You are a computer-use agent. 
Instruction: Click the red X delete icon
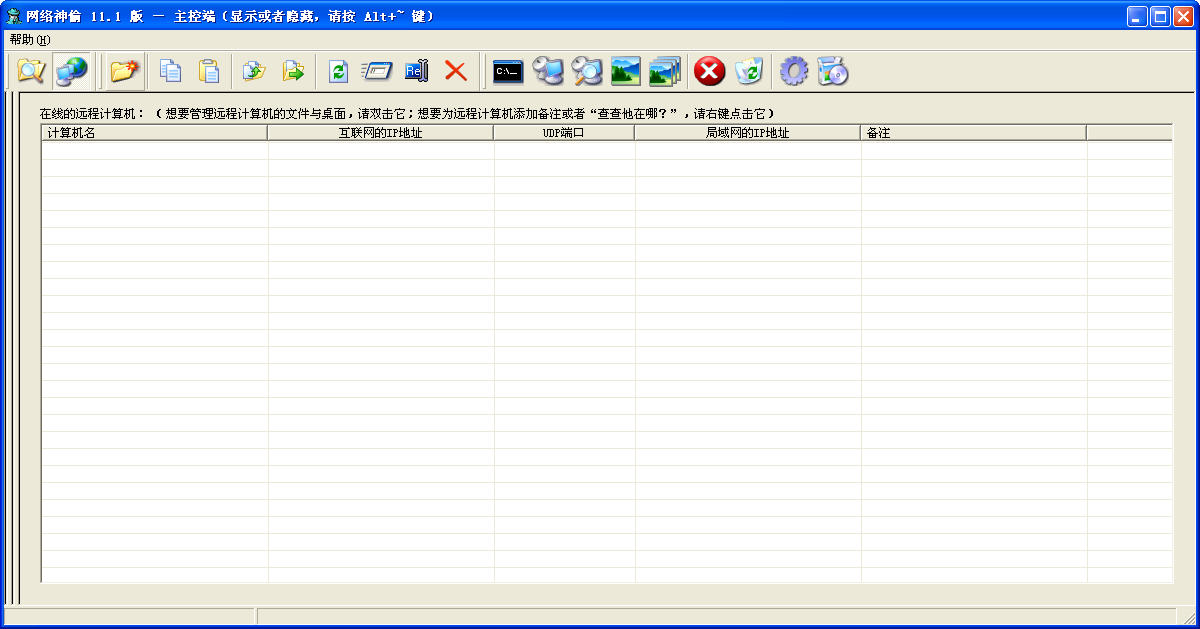tap(456, 71)
